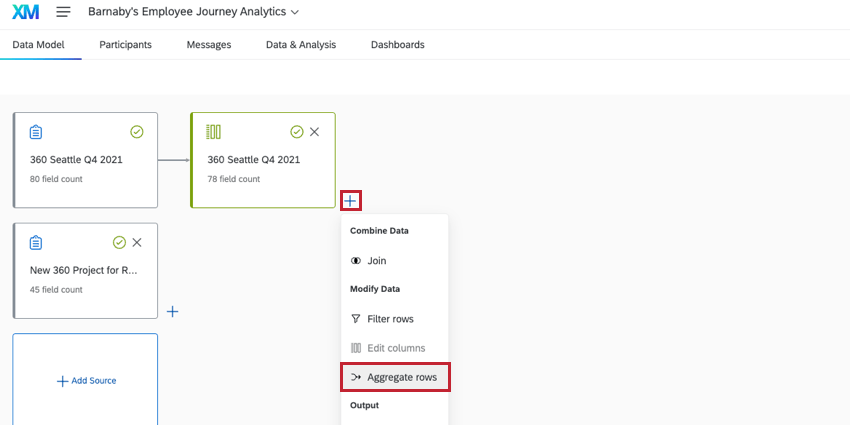Go to the Data & Analysis tab
Screen dimensions: 850x425
301,45
